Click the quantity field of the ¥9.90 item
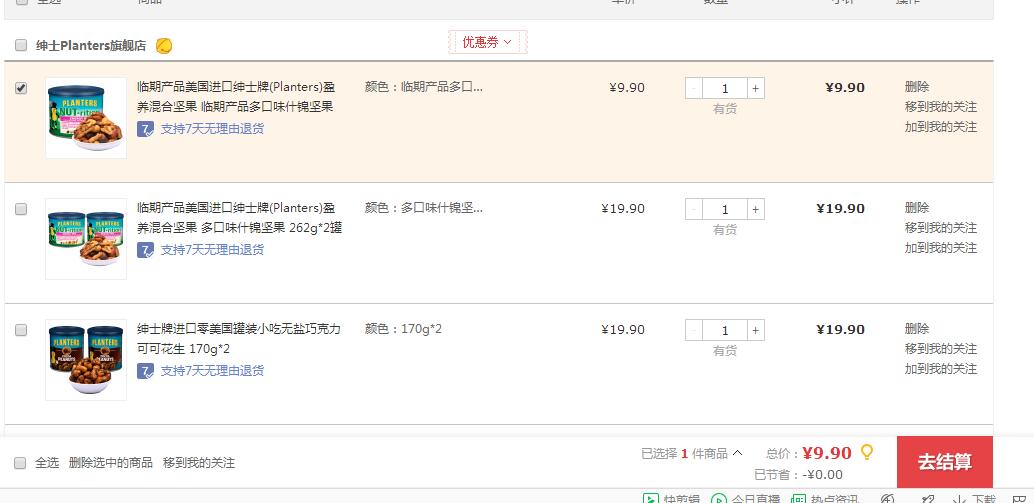1034x503 pixels. click(725, 88)
